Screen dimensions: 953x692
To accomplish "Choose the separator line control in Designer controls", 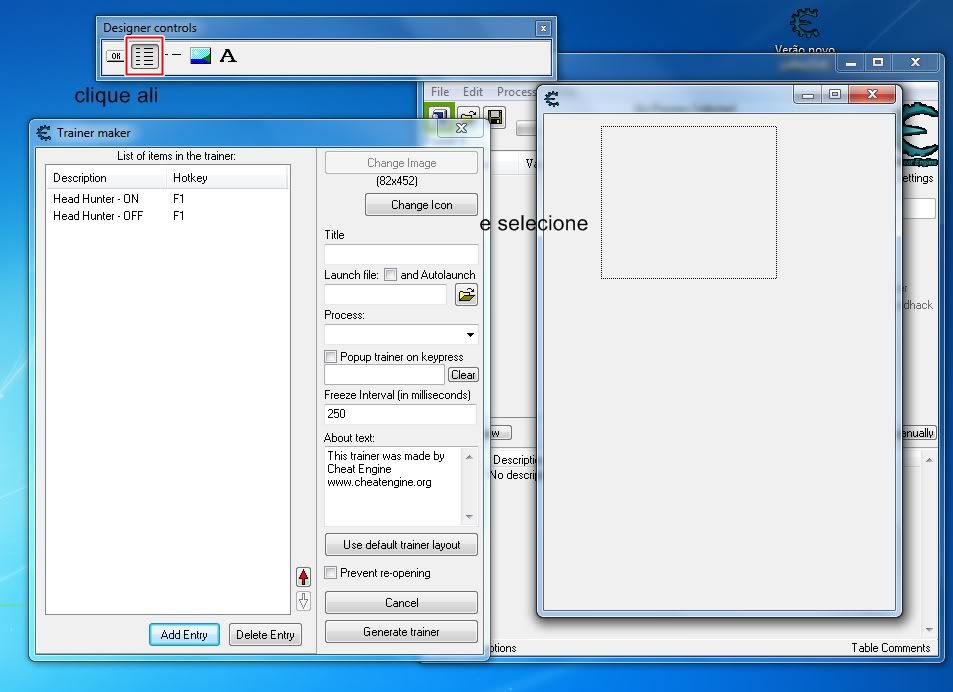I will coord(175,55).
